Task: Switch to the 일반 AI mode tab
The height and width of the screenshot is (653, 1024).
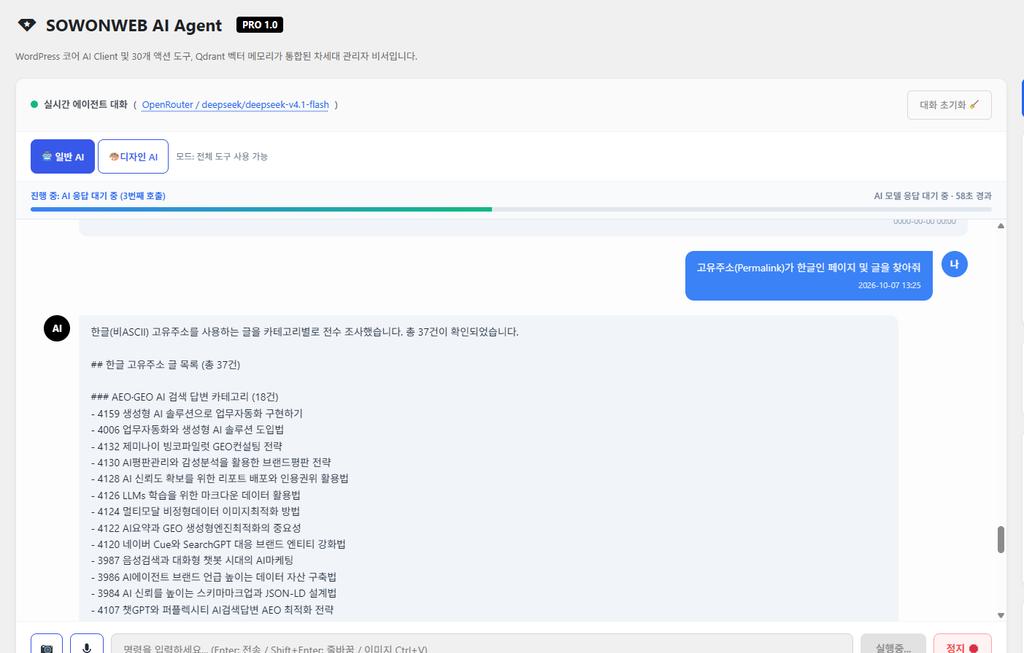Action: 63,157
